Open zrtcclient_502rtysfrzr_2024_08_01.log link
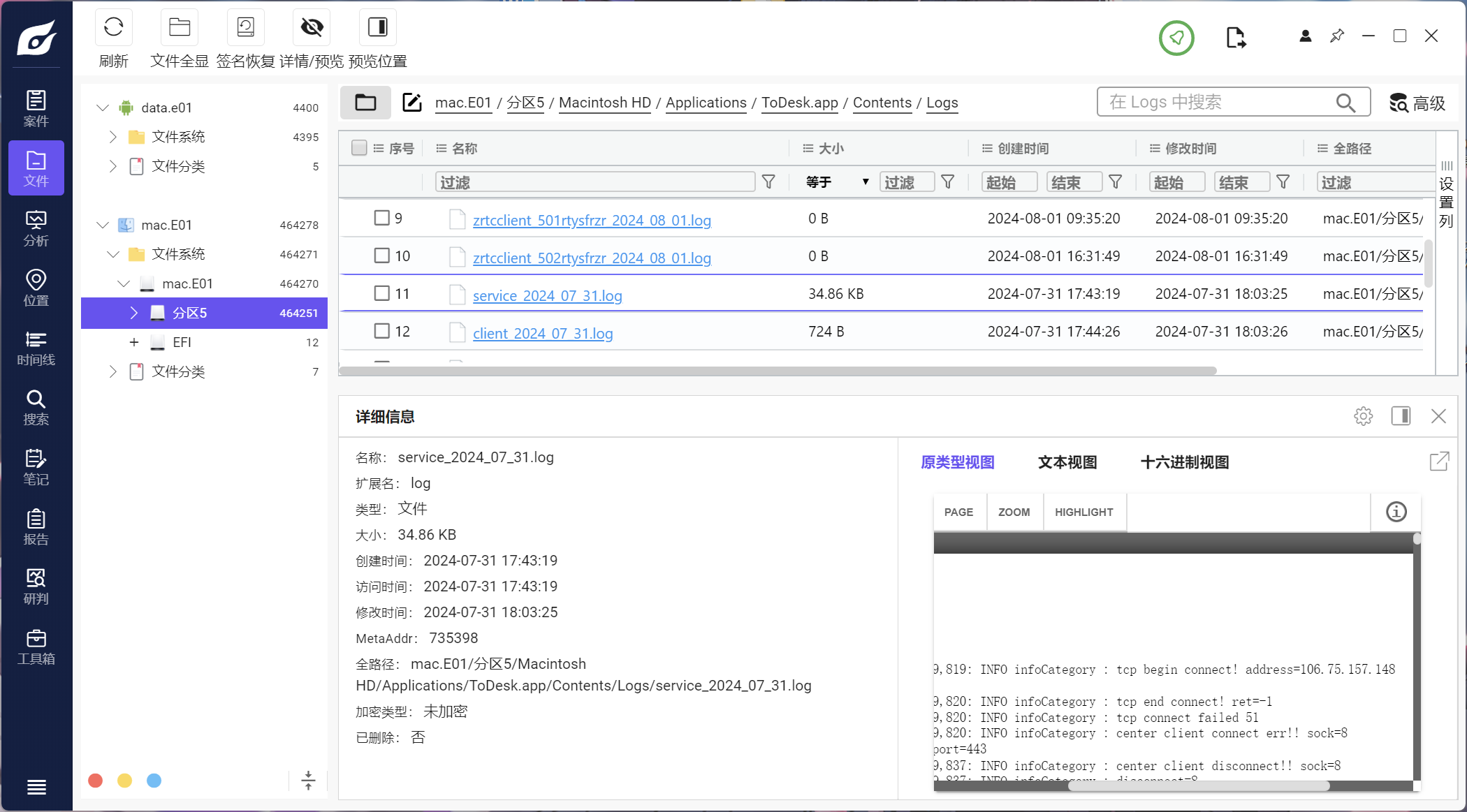Image resolution: width=1467 pixels, height=812 pixels. (x=592, y=258)
